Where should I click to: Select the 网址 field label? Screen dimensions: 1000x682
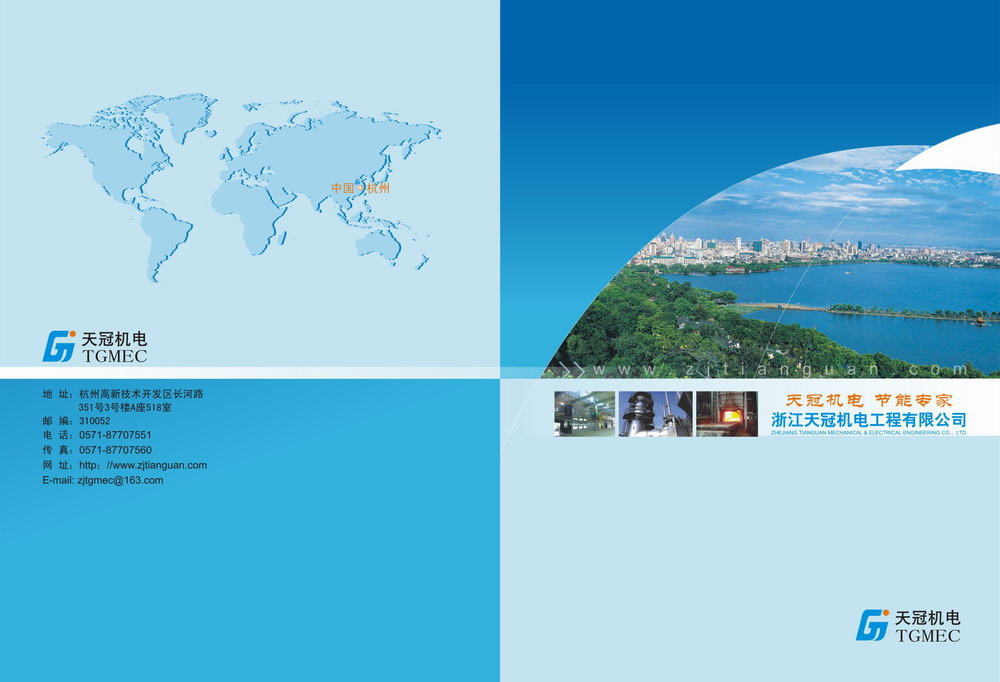tap(57, 465)
